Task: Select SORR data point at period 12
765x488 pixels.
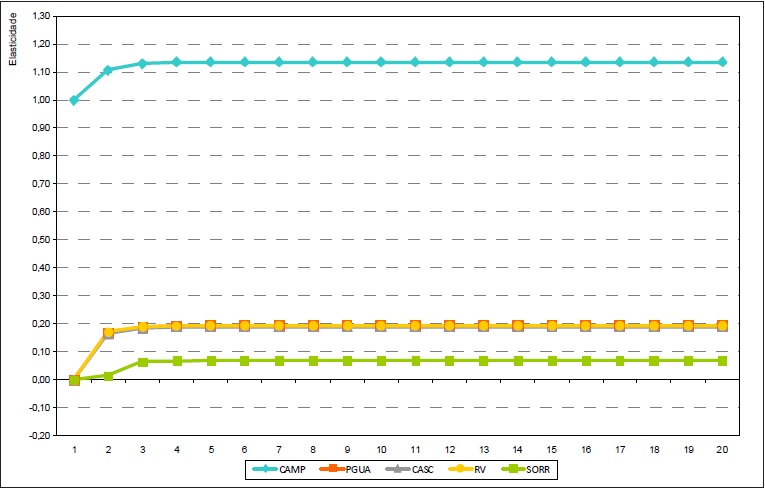Action: coord(449,360)
